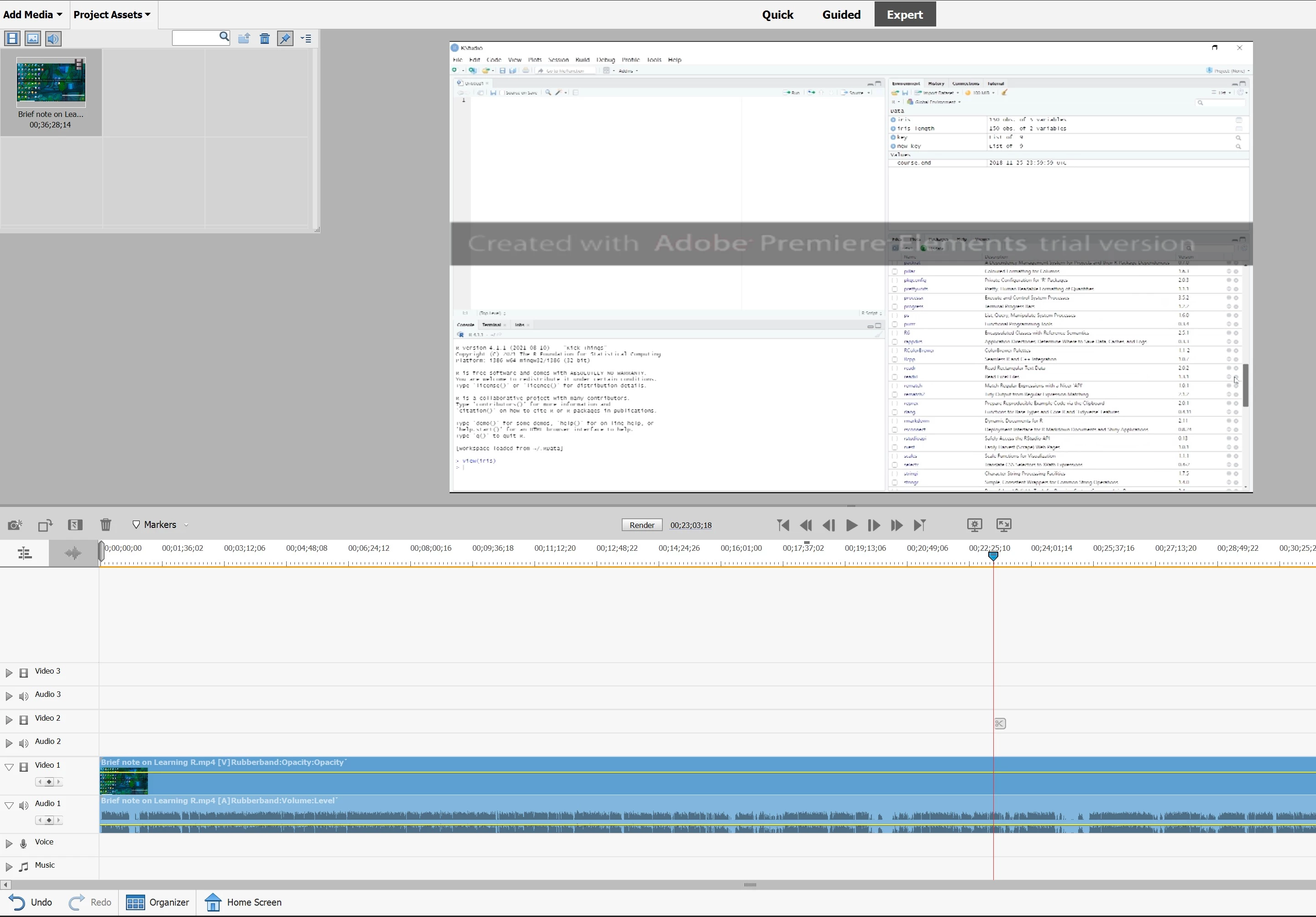Click the scissors split clip icon on playhead
1316x917 pixels.
[1000, 724]
